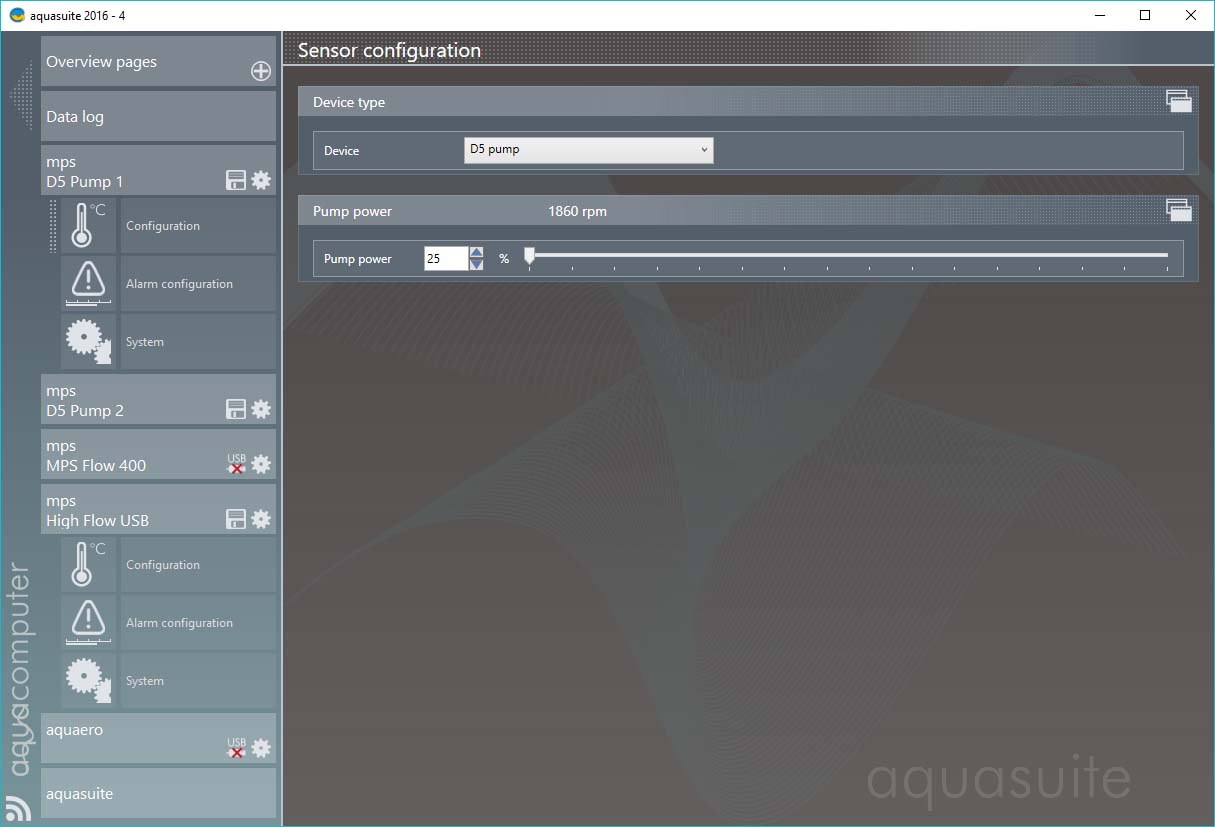Viewport: 1215px width, 827px height.
Task: Click the thermometer icon under High Flow USB
Action: click(88, 565)
